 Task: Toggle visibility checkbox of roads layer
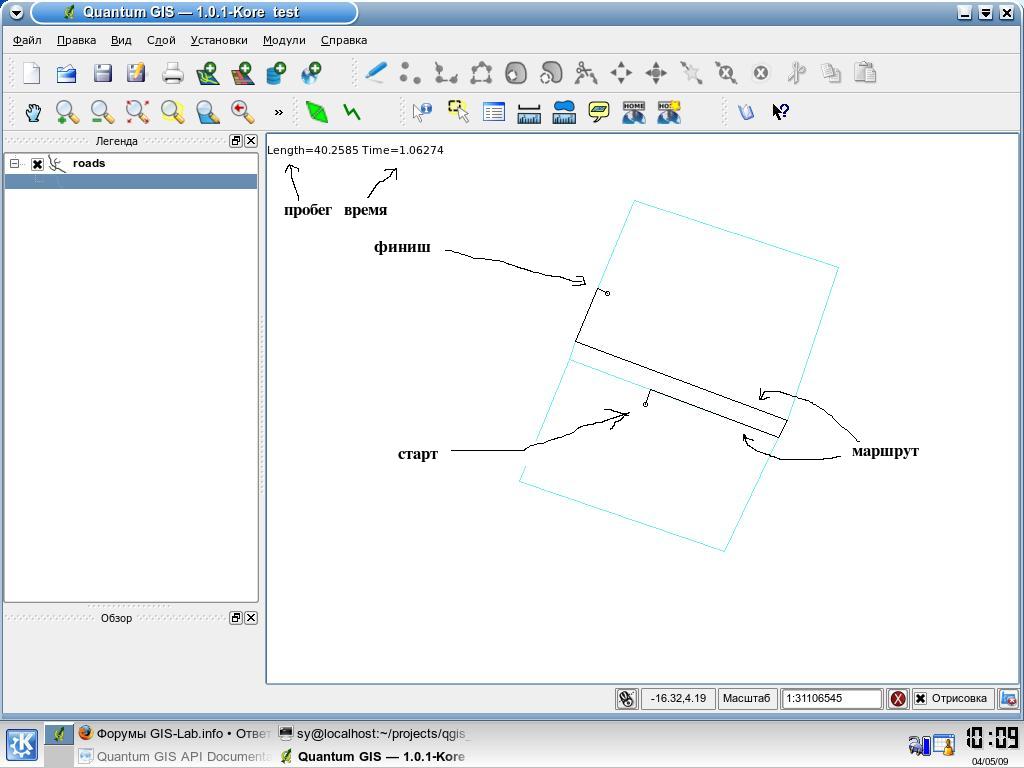[x=37, y=164]
